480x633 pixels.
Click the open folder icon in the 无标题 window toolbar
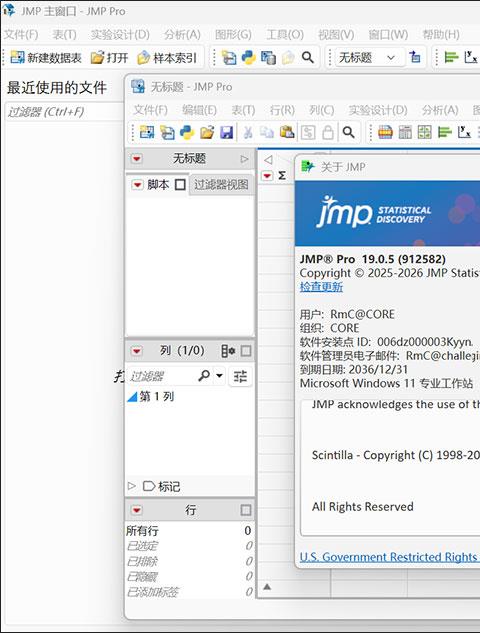click(207, 132)
